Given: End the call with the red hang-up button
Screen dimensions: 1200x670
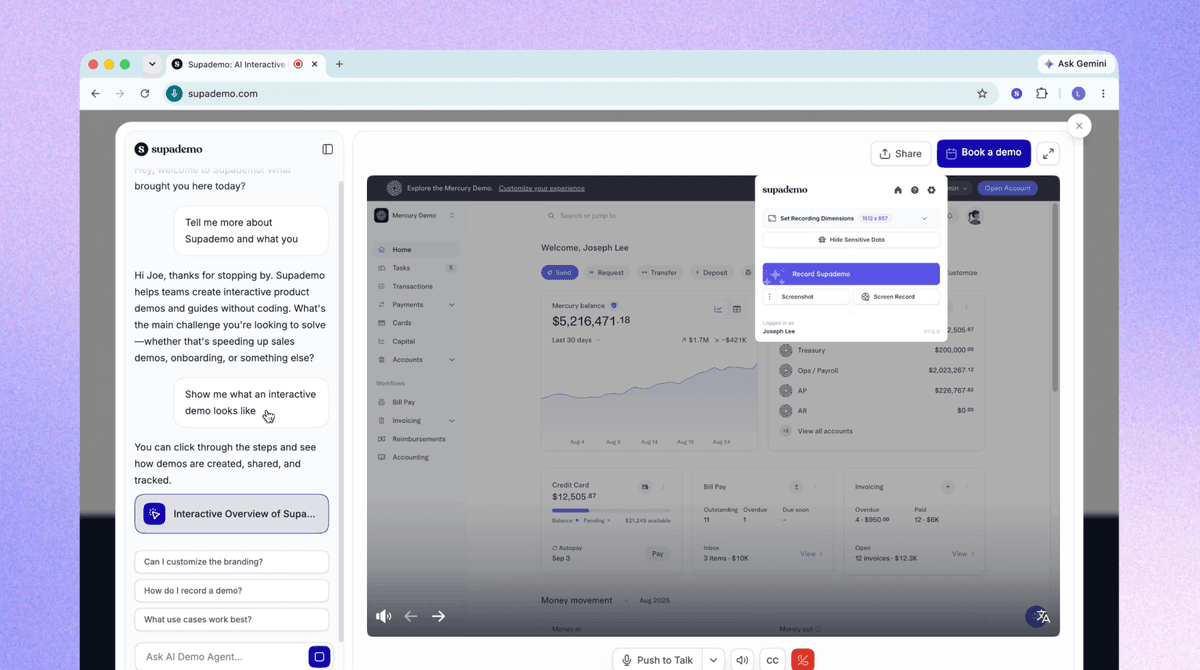Looking at the screenshot, I should pyautogui.click(x=802, y=660).
